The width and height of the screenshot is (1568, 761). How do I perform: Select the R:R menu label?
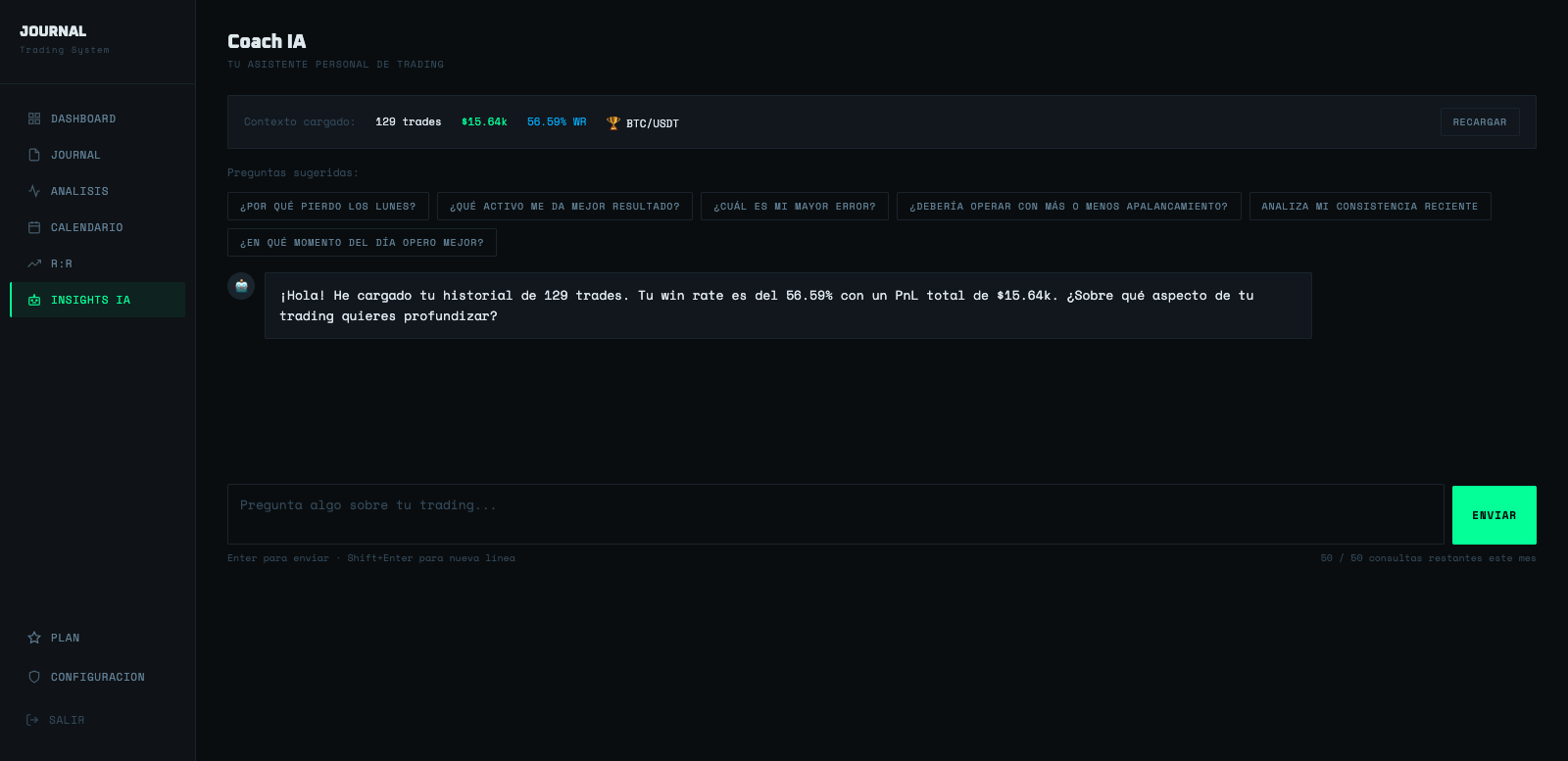[x=62, y=263]
